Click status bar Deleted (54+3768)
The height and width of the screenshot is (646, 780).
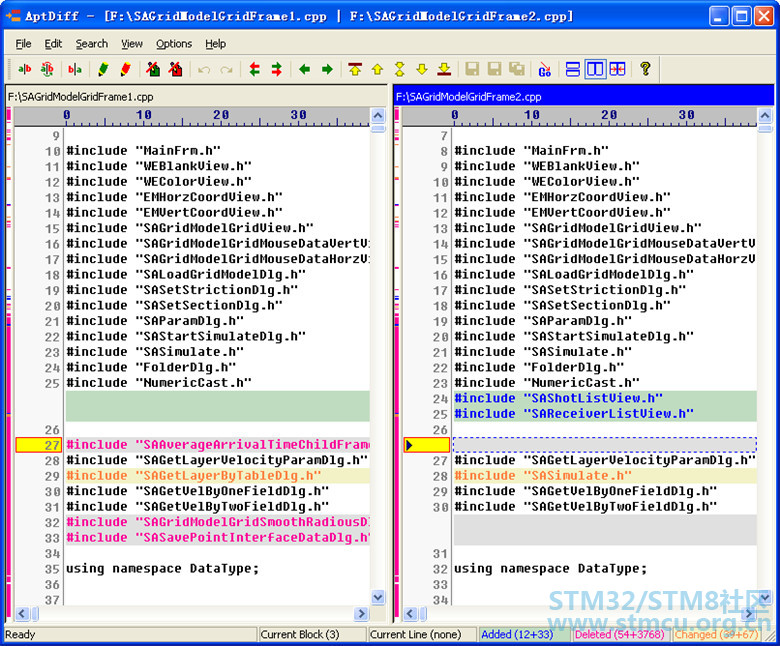620,635
